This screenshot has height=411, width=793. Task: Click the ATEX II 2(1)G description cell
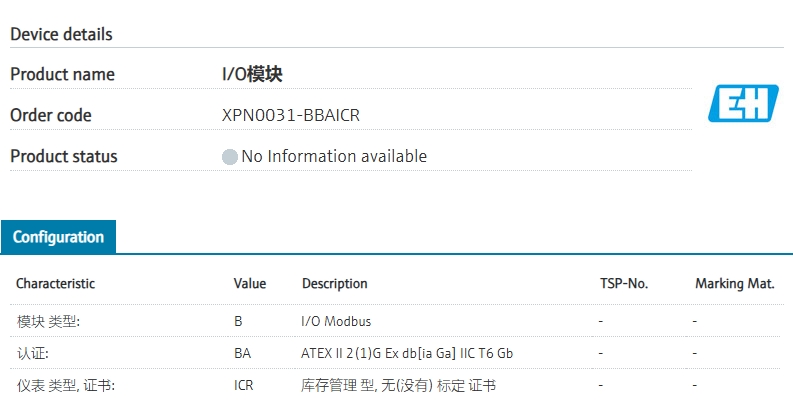click(x=407, y=353)
